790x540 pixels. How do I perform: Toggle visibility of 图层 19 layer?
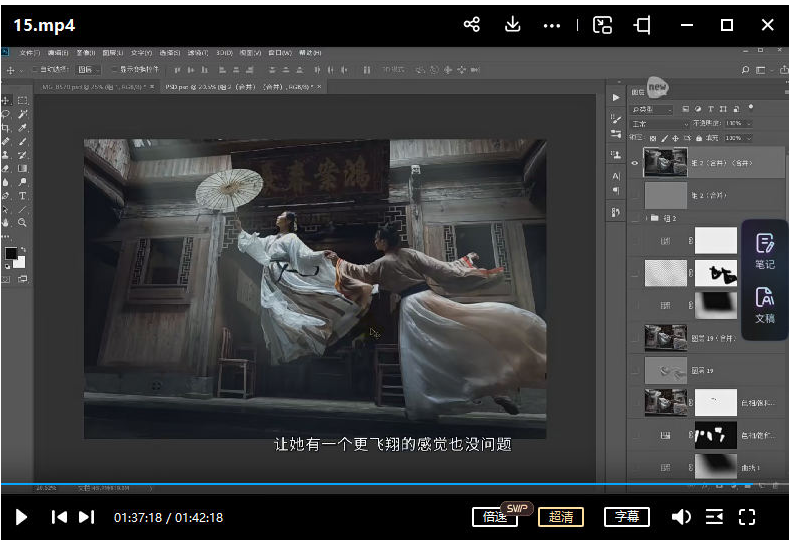tap(635, 371)
